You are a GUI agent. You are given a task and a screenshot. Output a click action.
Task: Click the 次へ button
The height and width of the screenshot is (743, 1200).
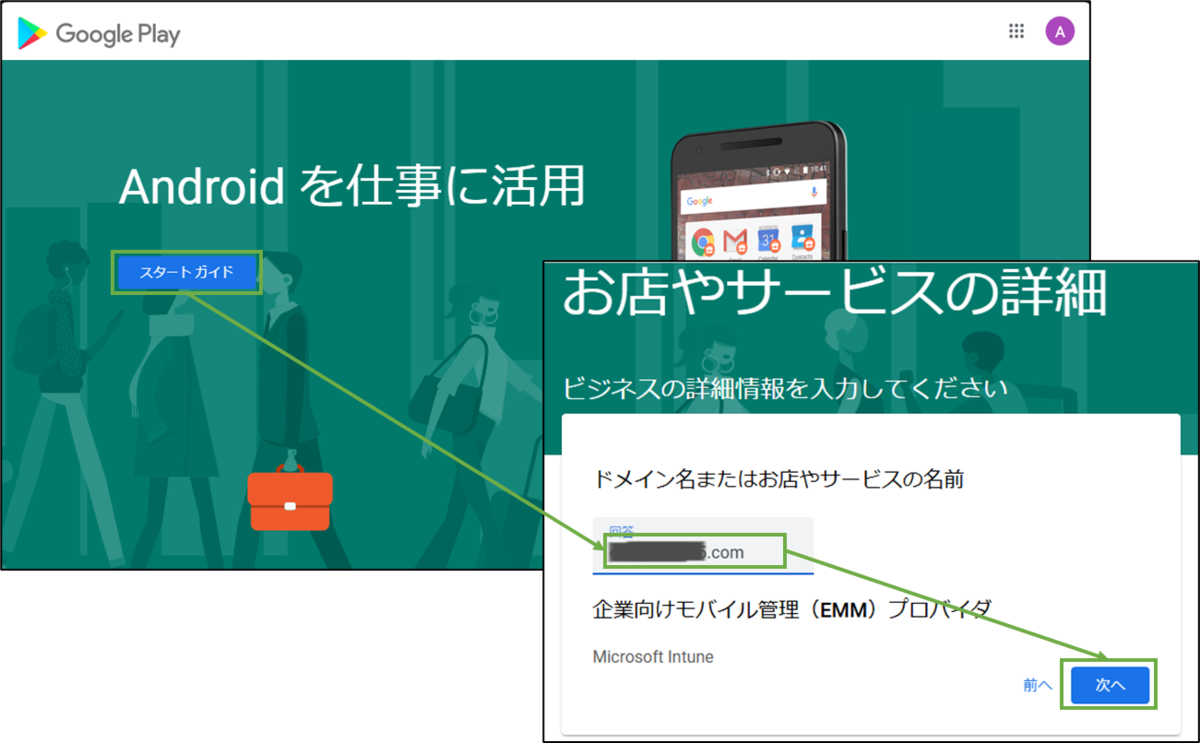coord(1110,685)
